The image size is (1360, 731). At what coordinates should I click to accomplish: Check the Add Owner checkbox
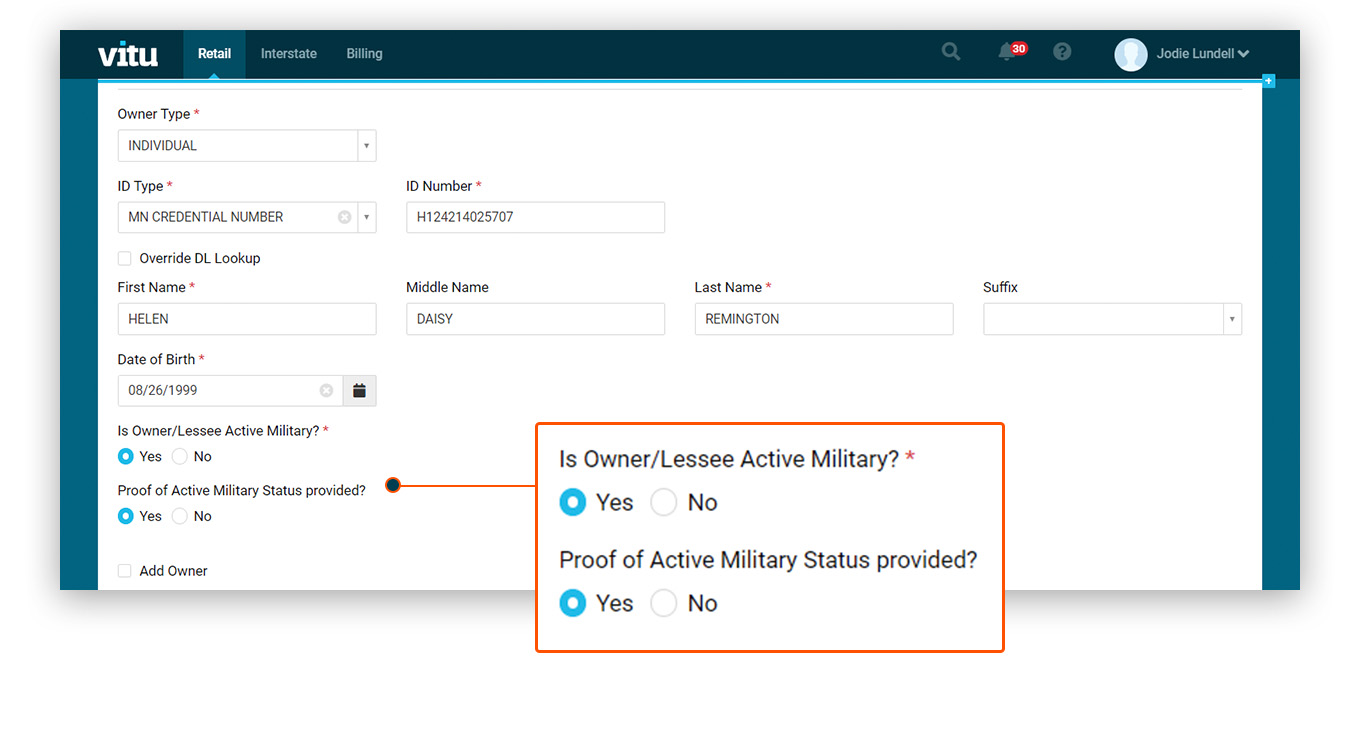pyautogui.click(x=125, y=571)
